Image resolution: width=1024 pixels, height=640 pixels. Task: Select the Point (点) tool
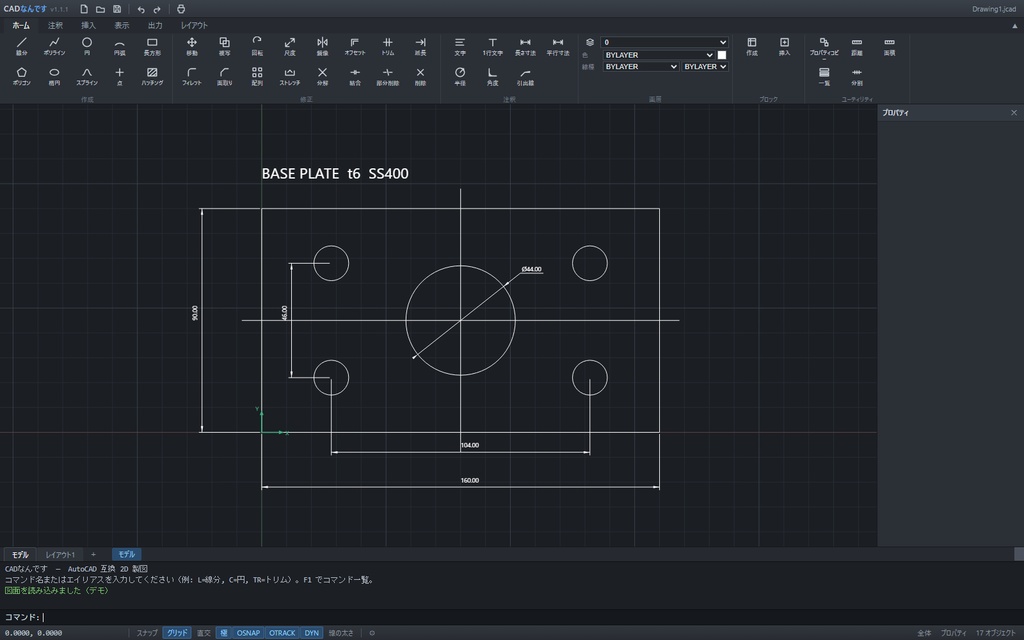pyautogui.click(x=120, y=76)
